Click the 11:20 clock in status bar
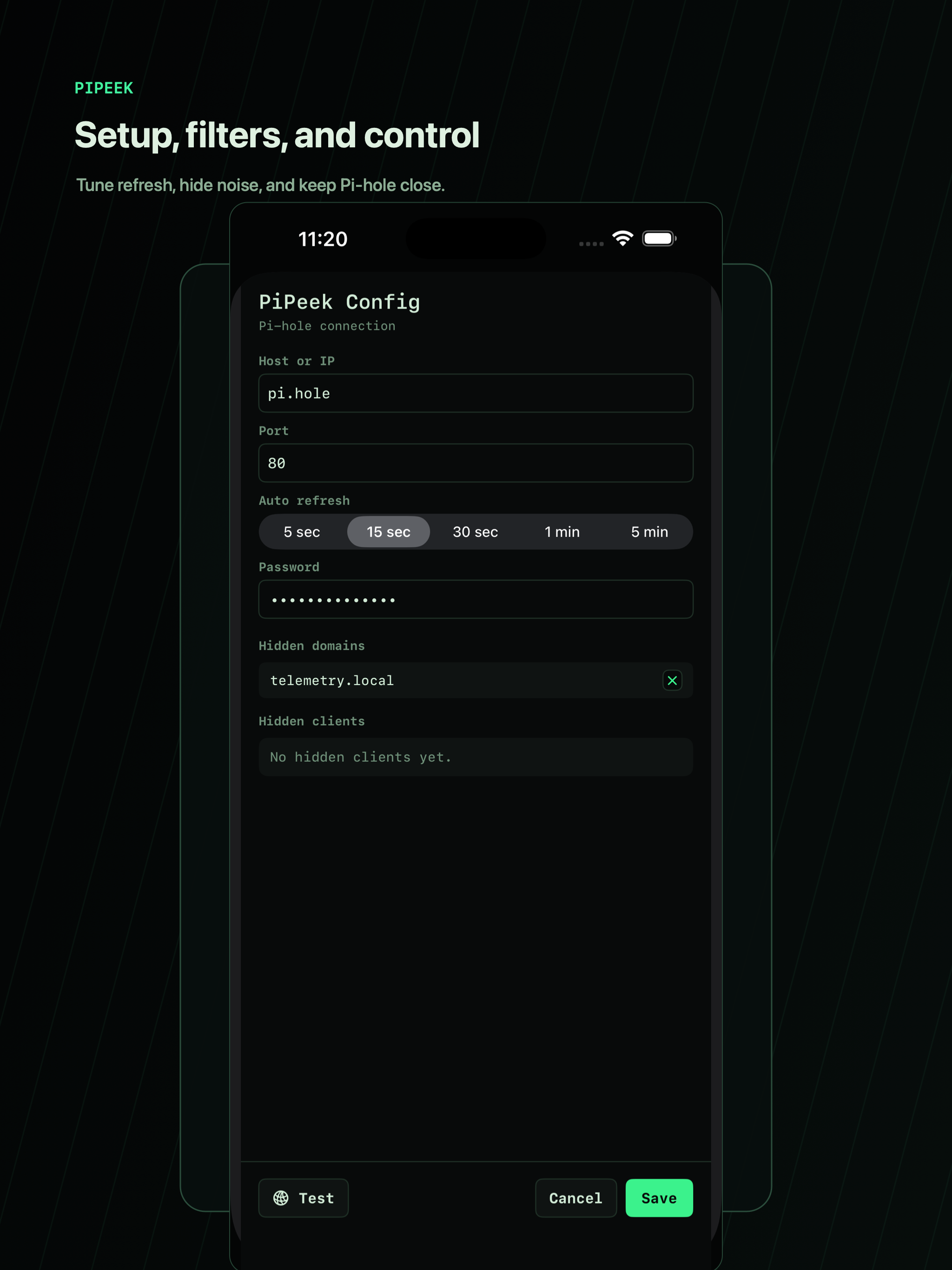This screenshot has height=1270, width=952. (323, 239)
